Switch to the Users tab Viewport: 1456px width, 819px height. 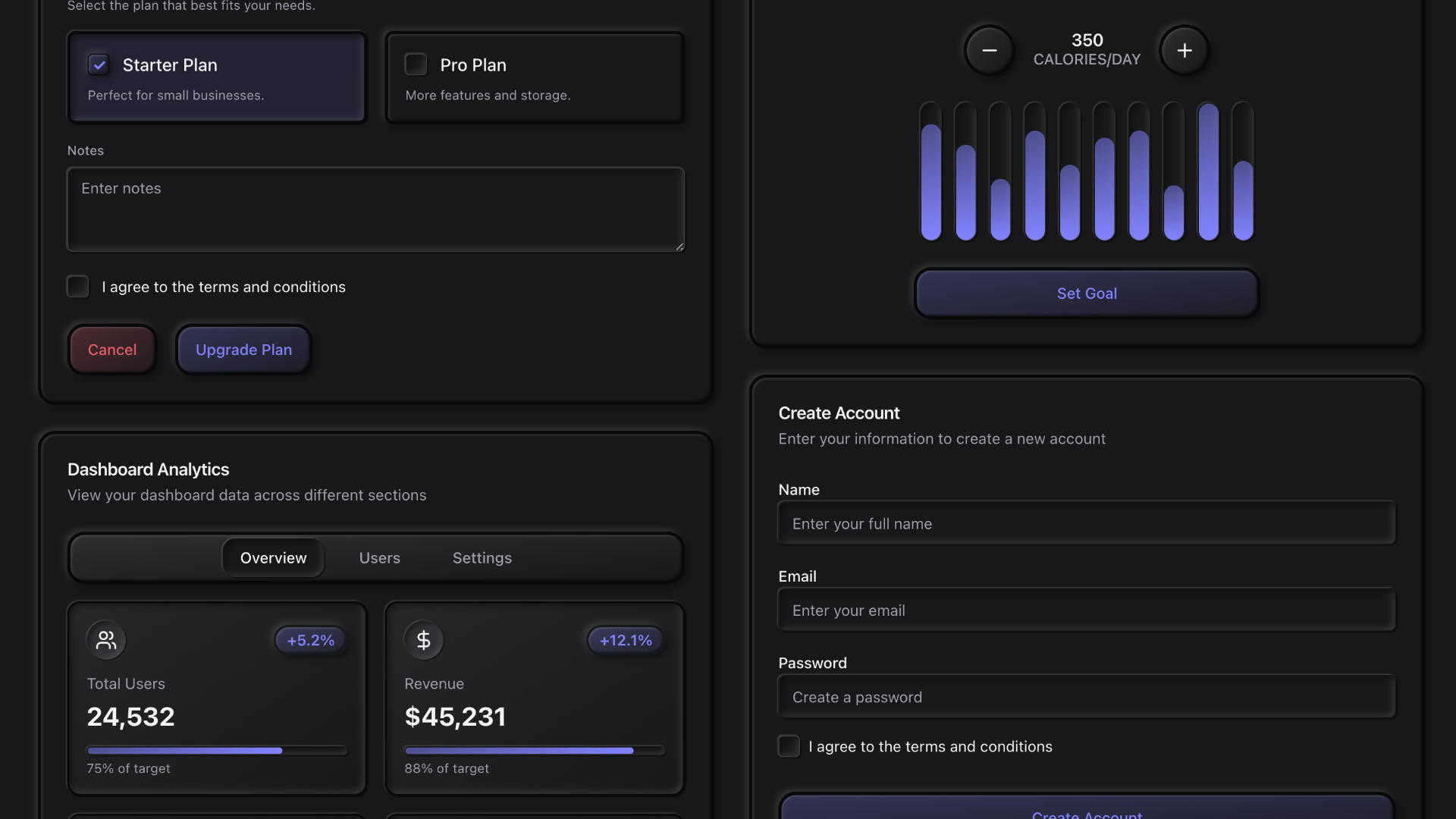(379, 558)
